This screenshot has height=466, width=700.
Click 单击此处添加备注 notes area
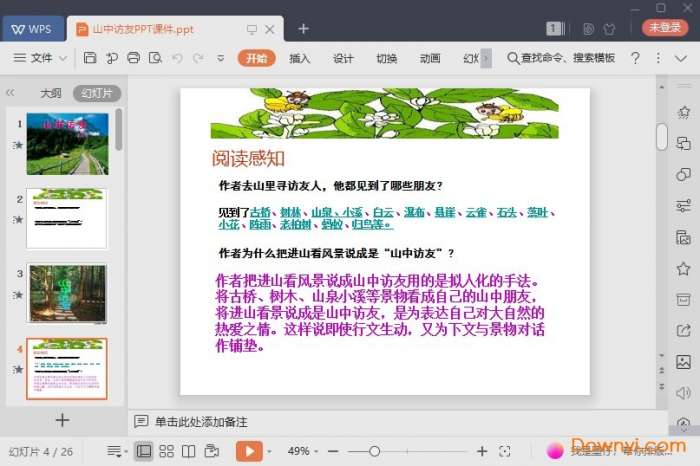tap(201, 422)
